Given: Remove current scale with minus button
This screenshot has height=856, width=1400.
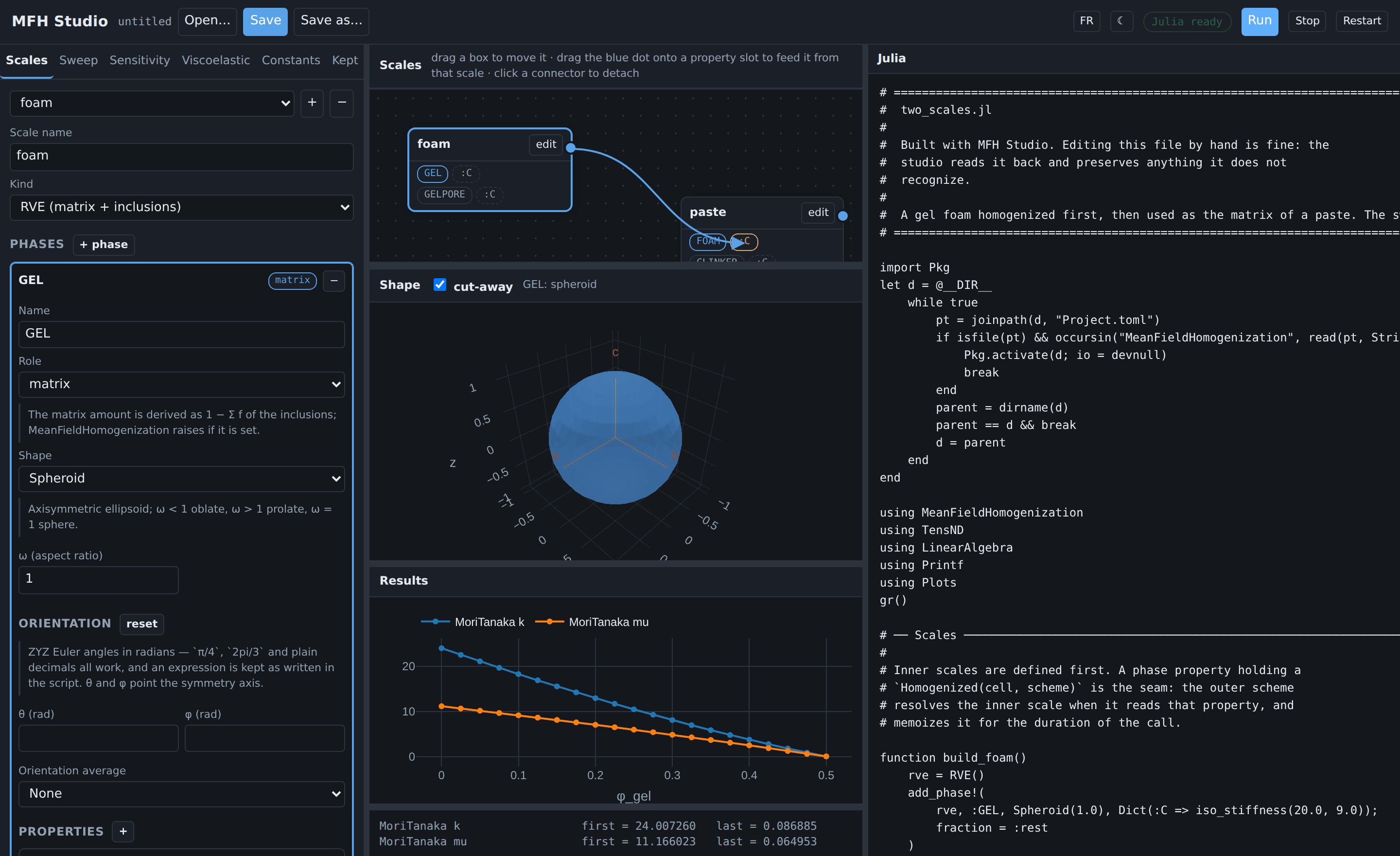Looking at the screenshot, I should point(341,103).
